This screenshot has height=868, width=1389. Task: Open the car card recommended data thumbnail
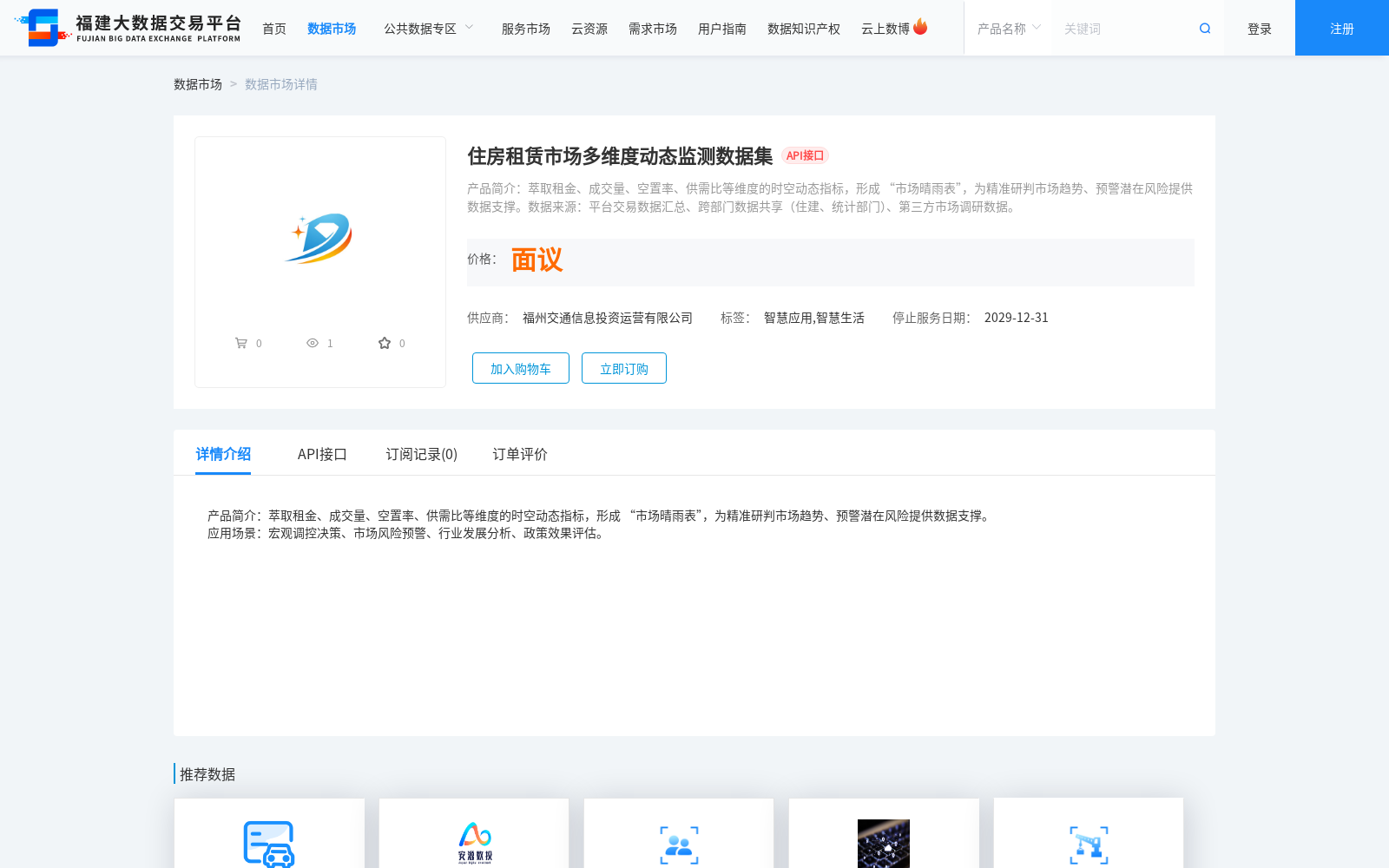(269, 844)
